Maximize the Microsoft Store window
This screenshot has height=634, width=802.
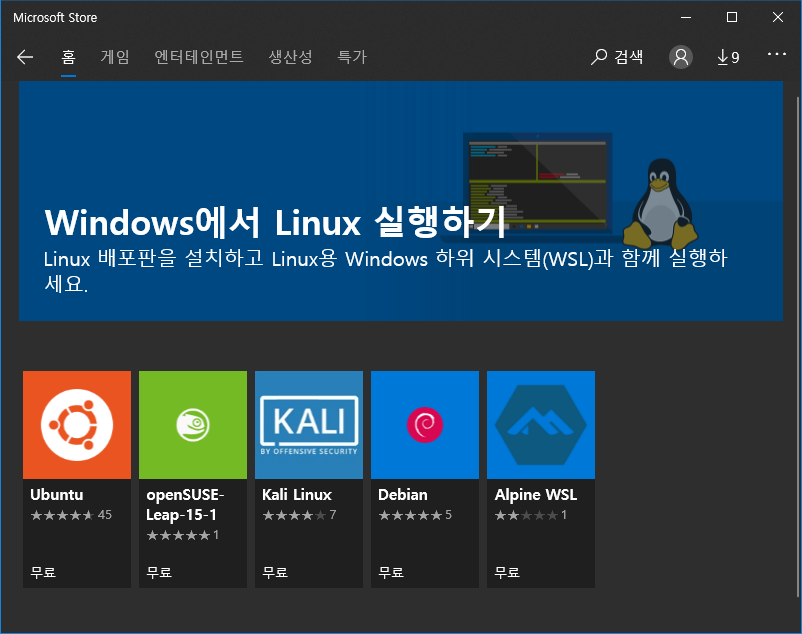(x=732, y=17)
